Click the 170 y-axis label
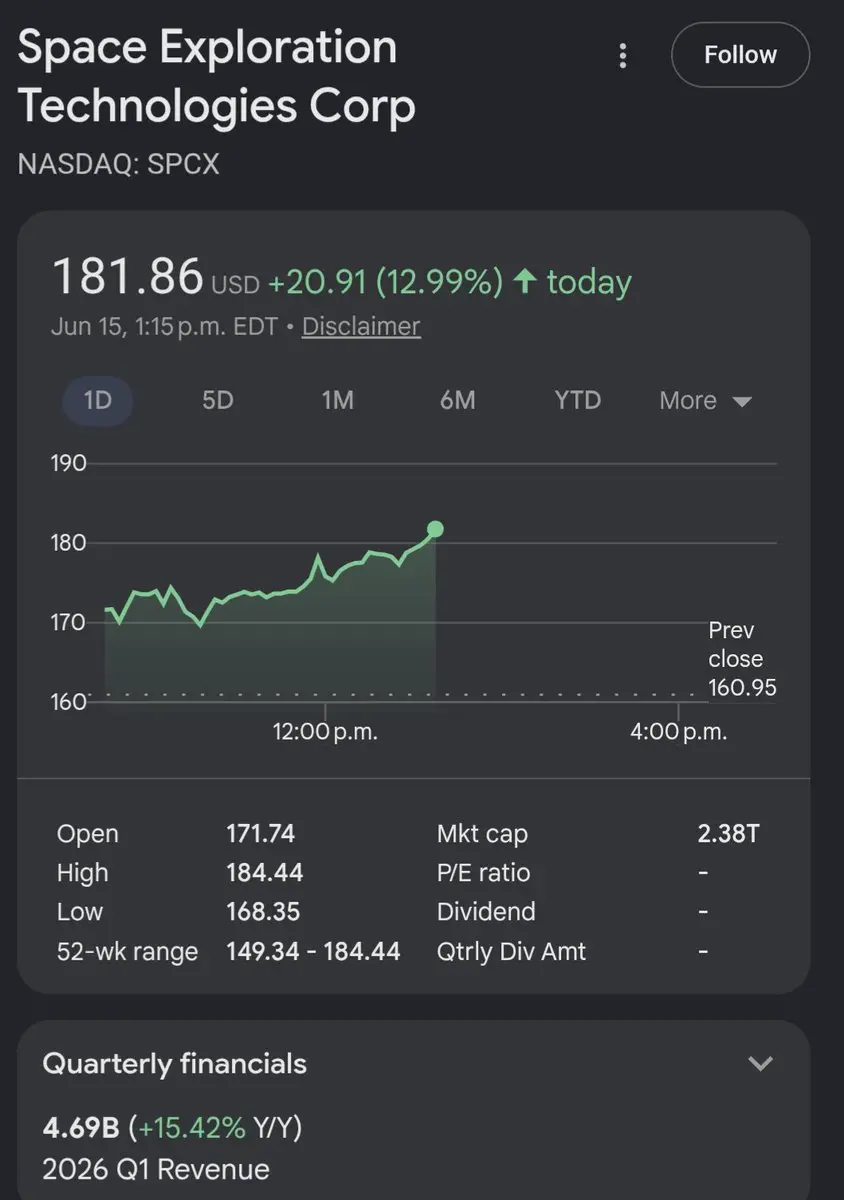The height and width of the screenshot is (1200, 844). [x=69, y=622]
